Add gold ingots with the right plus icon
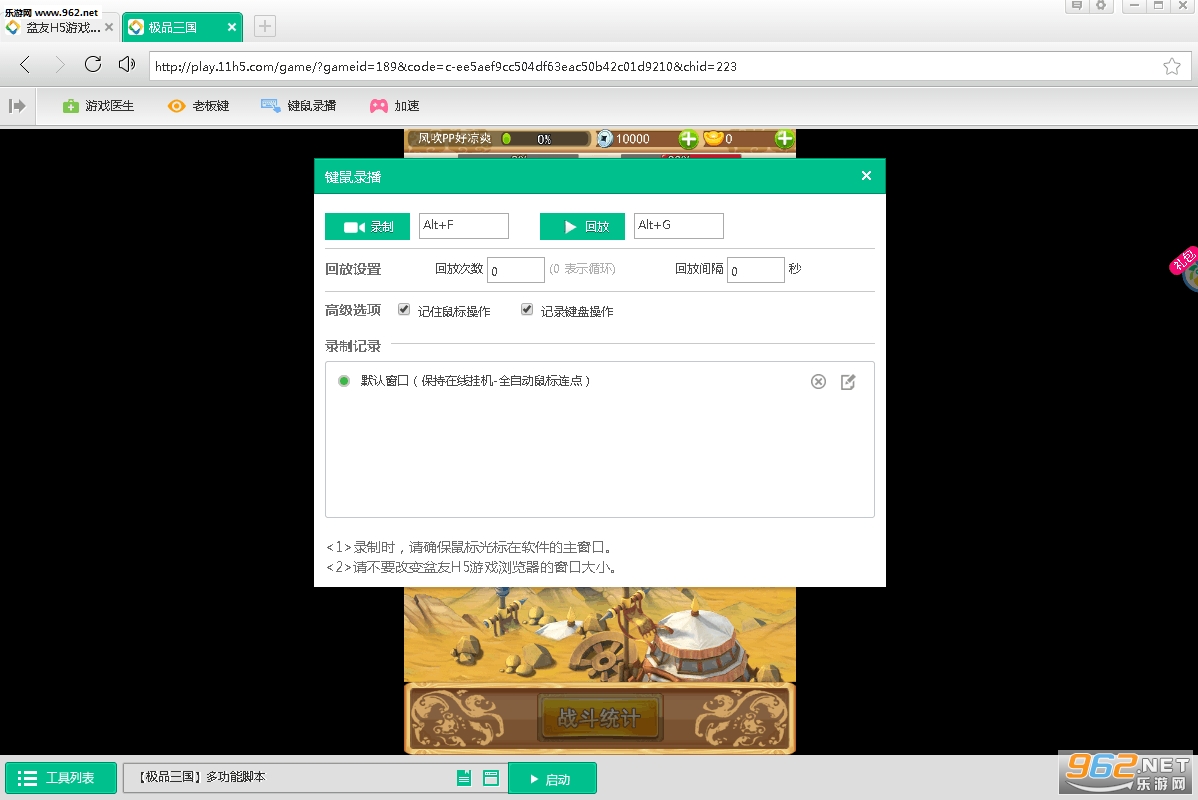 tap(784, 138)
